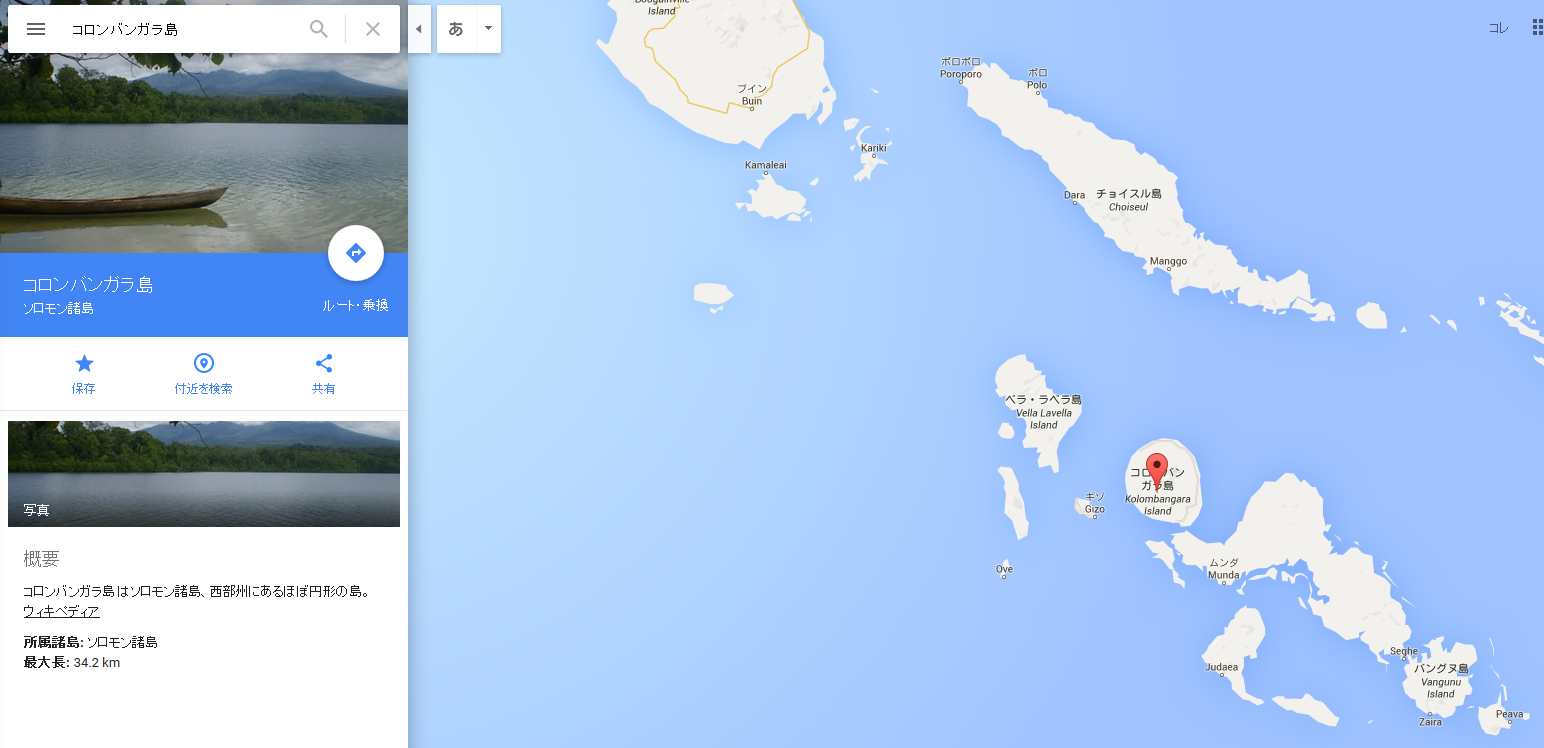The image size is (1544, 748).
Task: Click the magnifying glass search icon
Action: click(319, 29)
